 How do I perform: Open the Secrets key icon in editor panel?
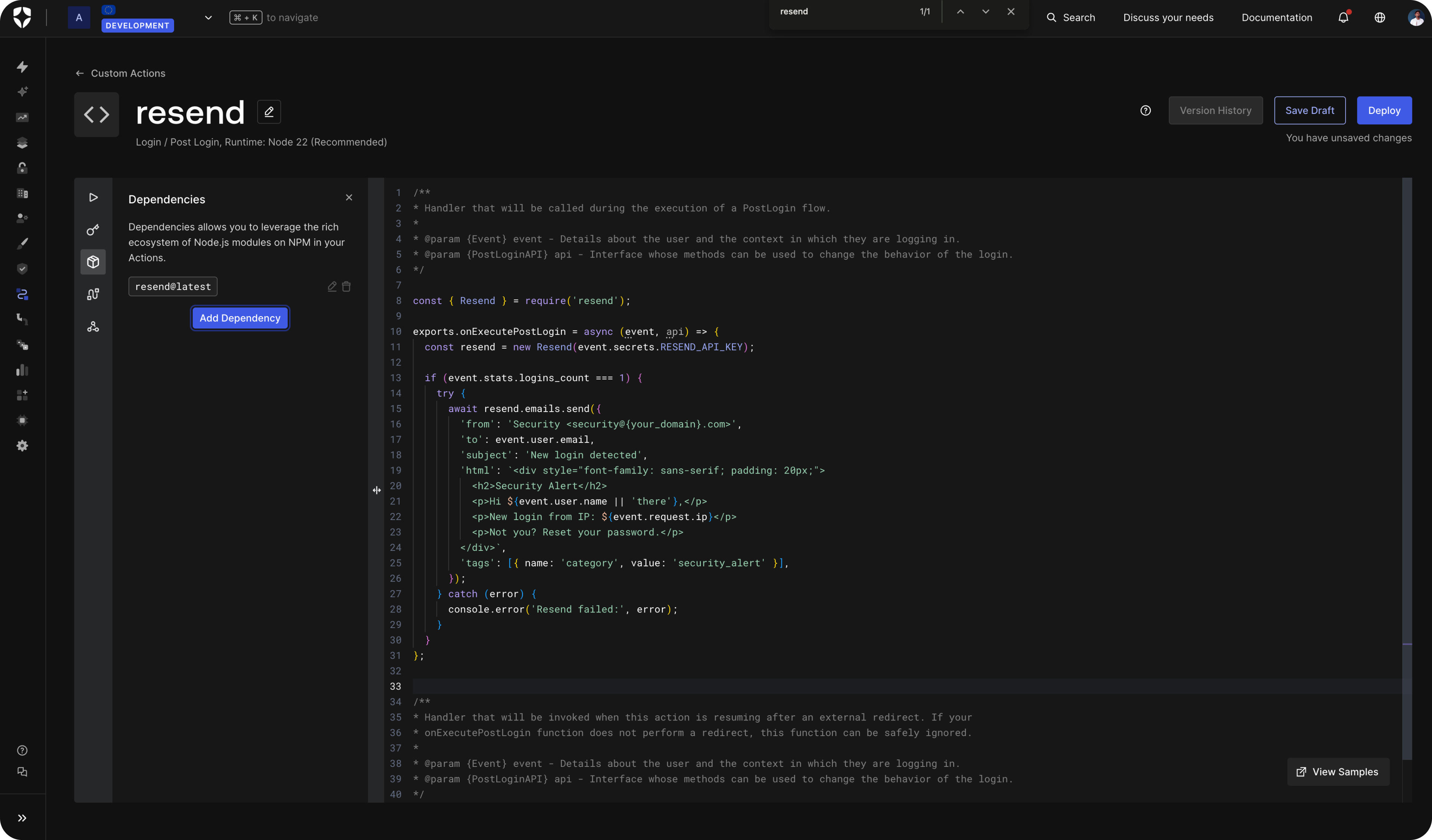(93, 230)
